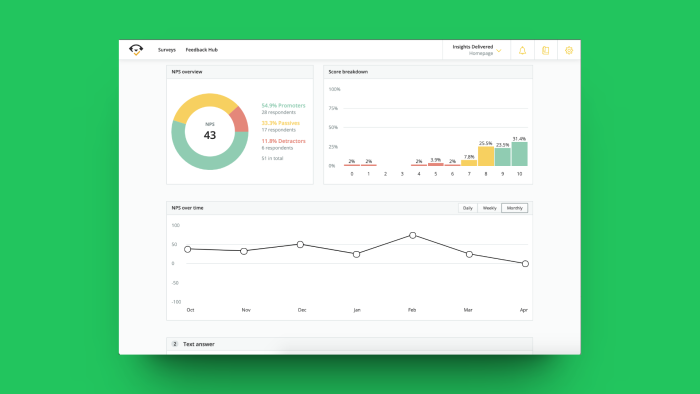
Task: Open the documentation book icon
Action: (x=546, y=50)
